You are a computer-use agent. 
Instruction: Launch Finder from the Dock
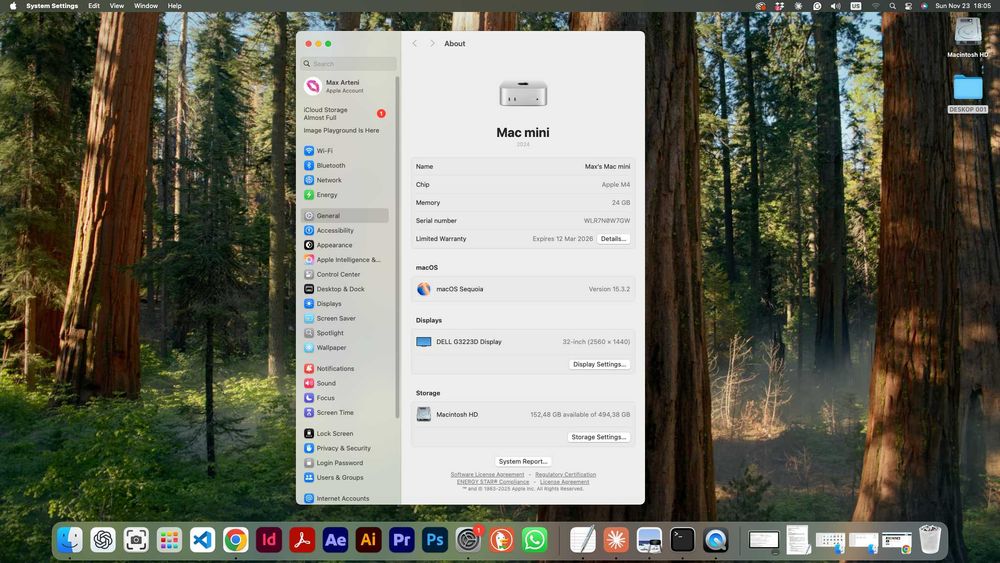pos(70,540)
